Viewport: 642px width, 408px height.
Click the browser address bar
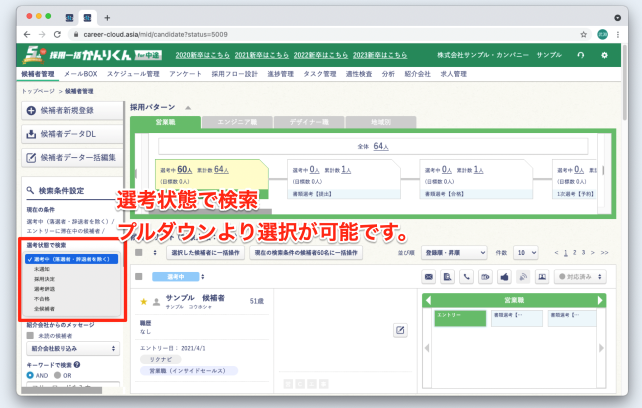(323, 34)
